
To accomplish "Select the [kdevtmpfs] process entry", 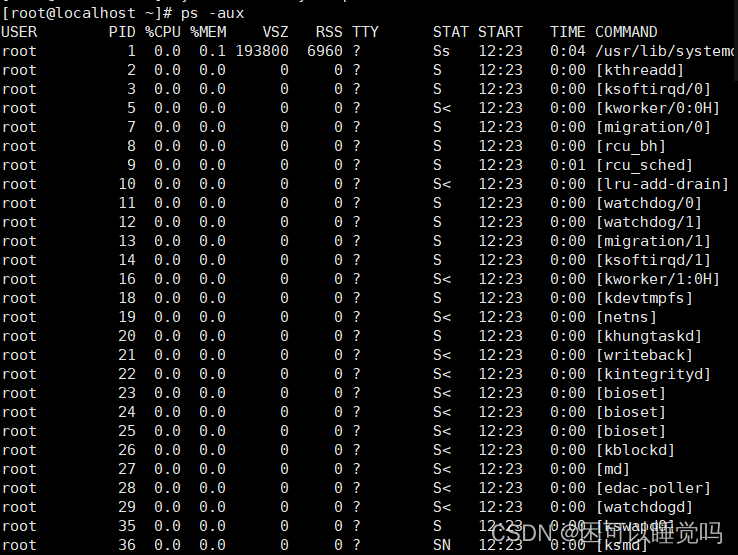I will point(644,298).
